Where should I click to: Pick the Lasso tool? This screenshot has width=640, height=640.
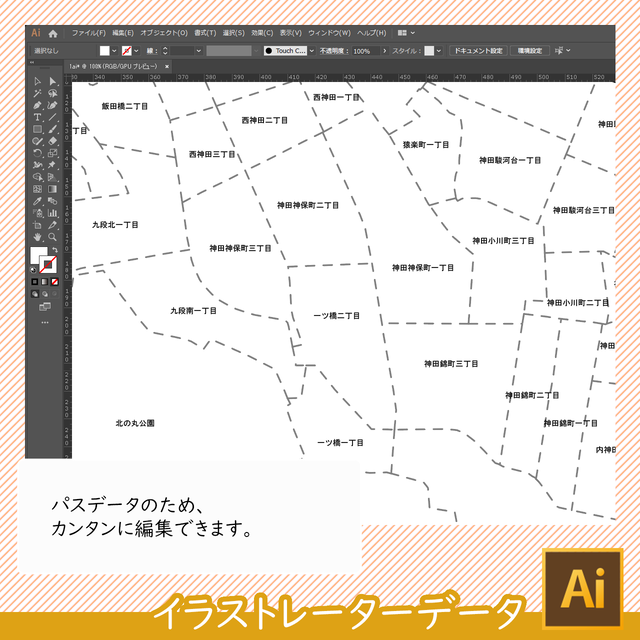52,93
